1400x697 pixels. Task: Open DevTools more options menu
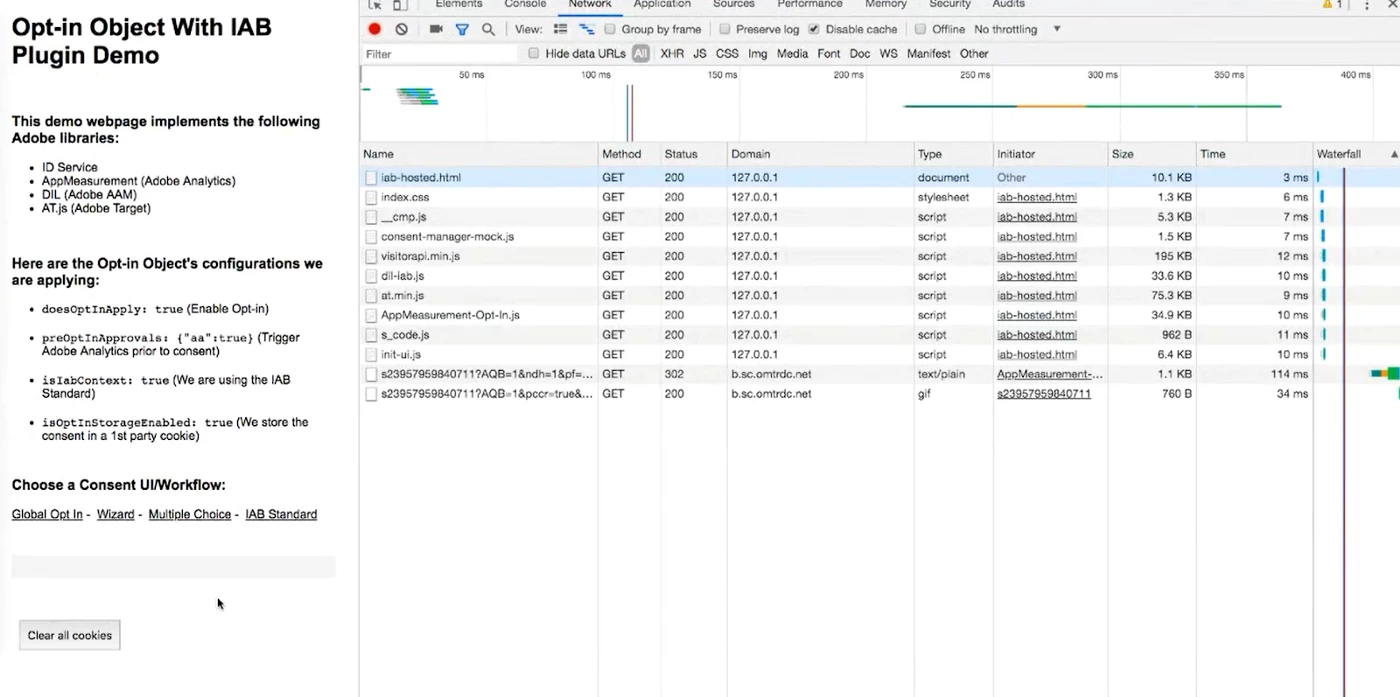tap(1367, 5)
